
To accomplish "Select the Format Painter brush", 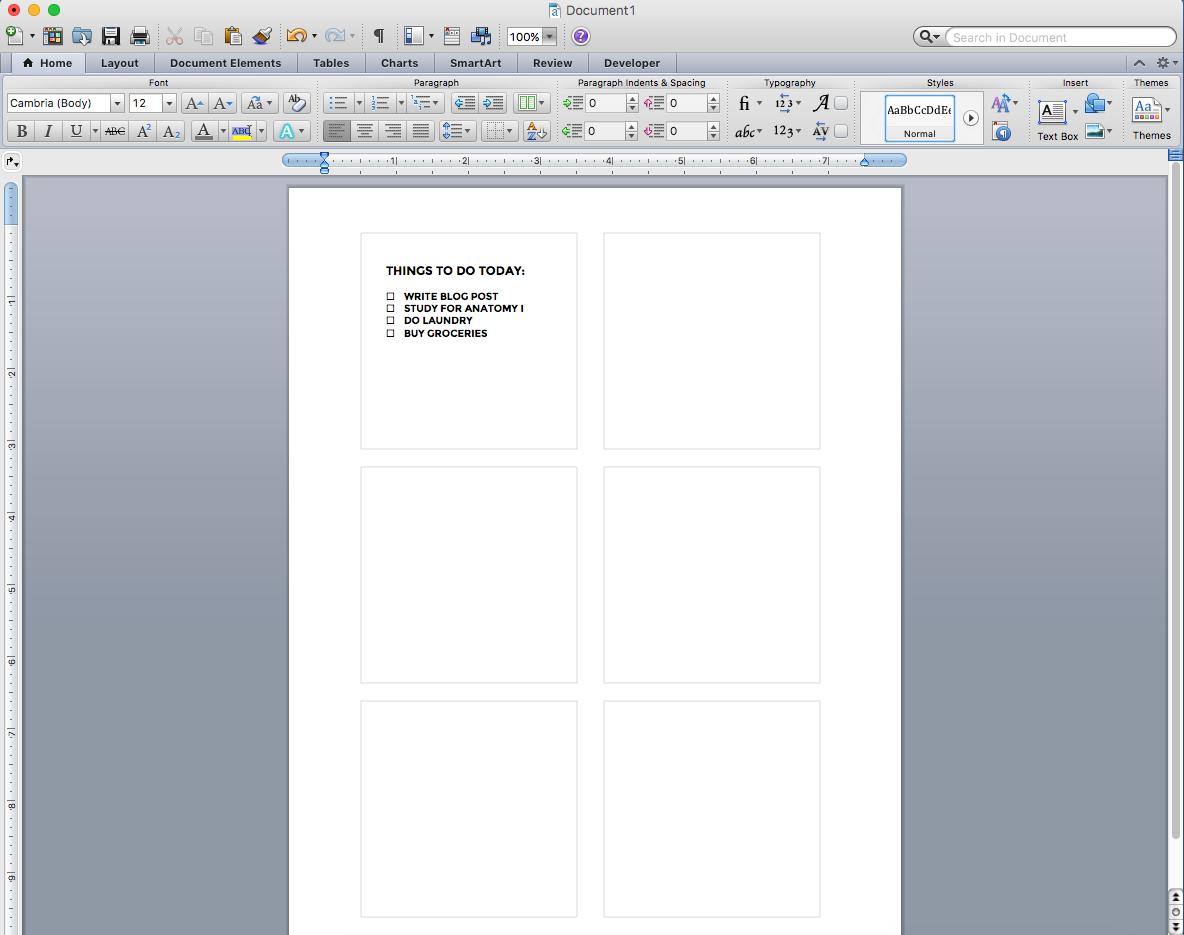I will click(x=262, y=35).
